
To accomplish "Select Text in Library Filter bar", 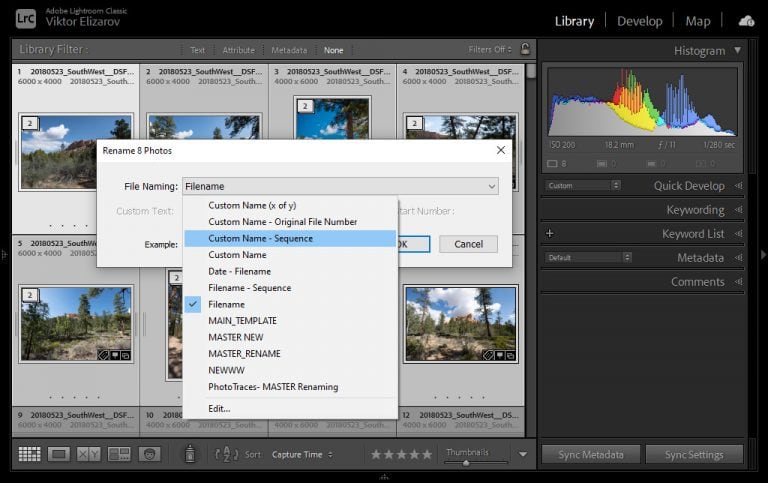I will coord(197,50).
